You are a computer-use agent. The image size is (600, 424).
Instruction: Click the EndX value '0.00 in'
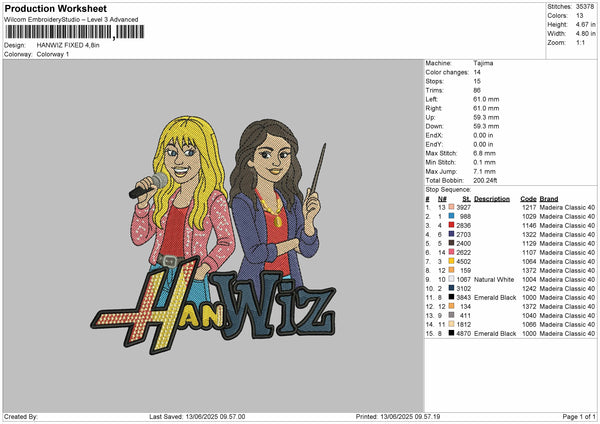pos(483,135)
